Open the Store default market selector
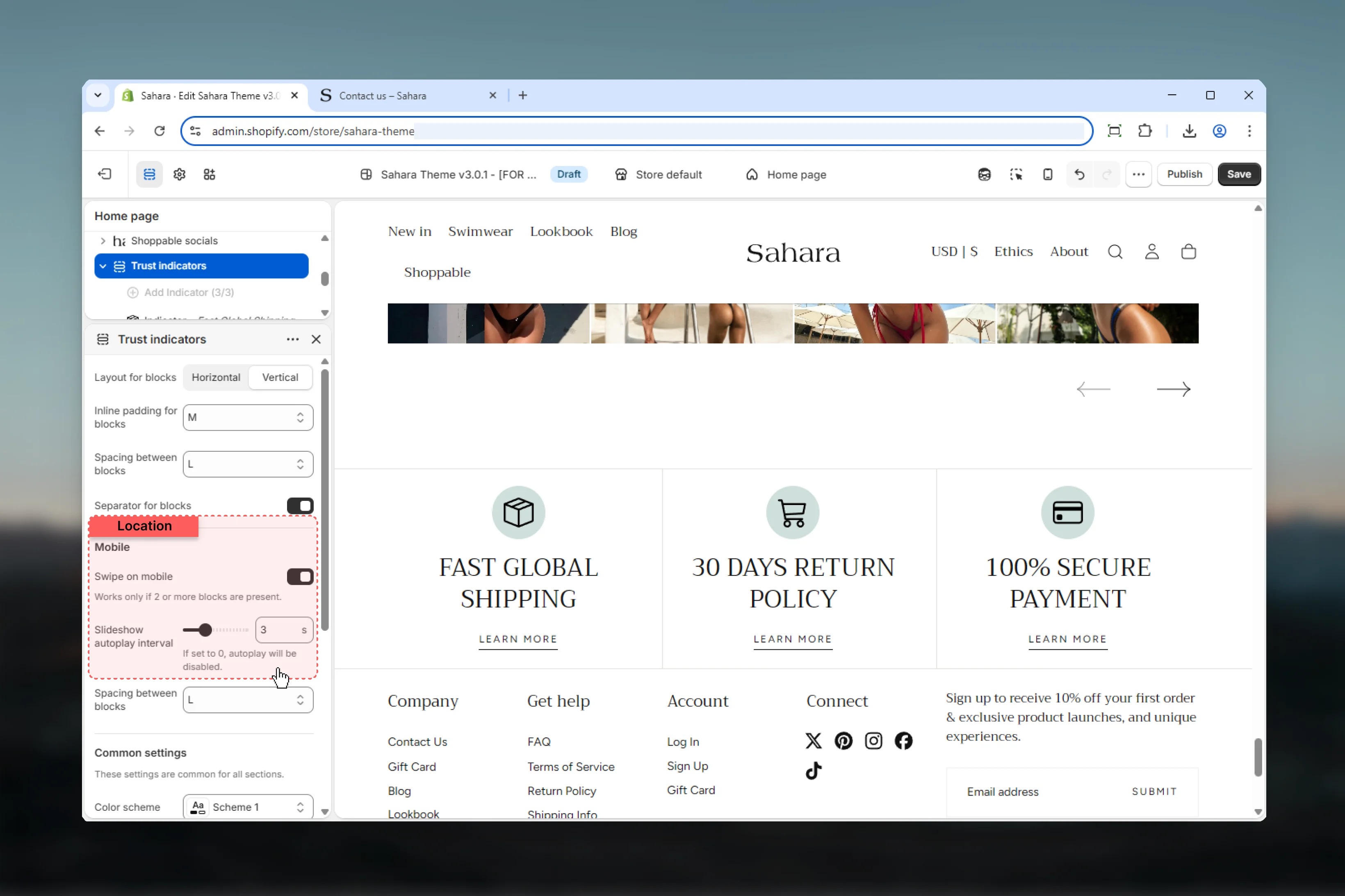The width and height of the screenshot is (1345, 896). (659, 174)
